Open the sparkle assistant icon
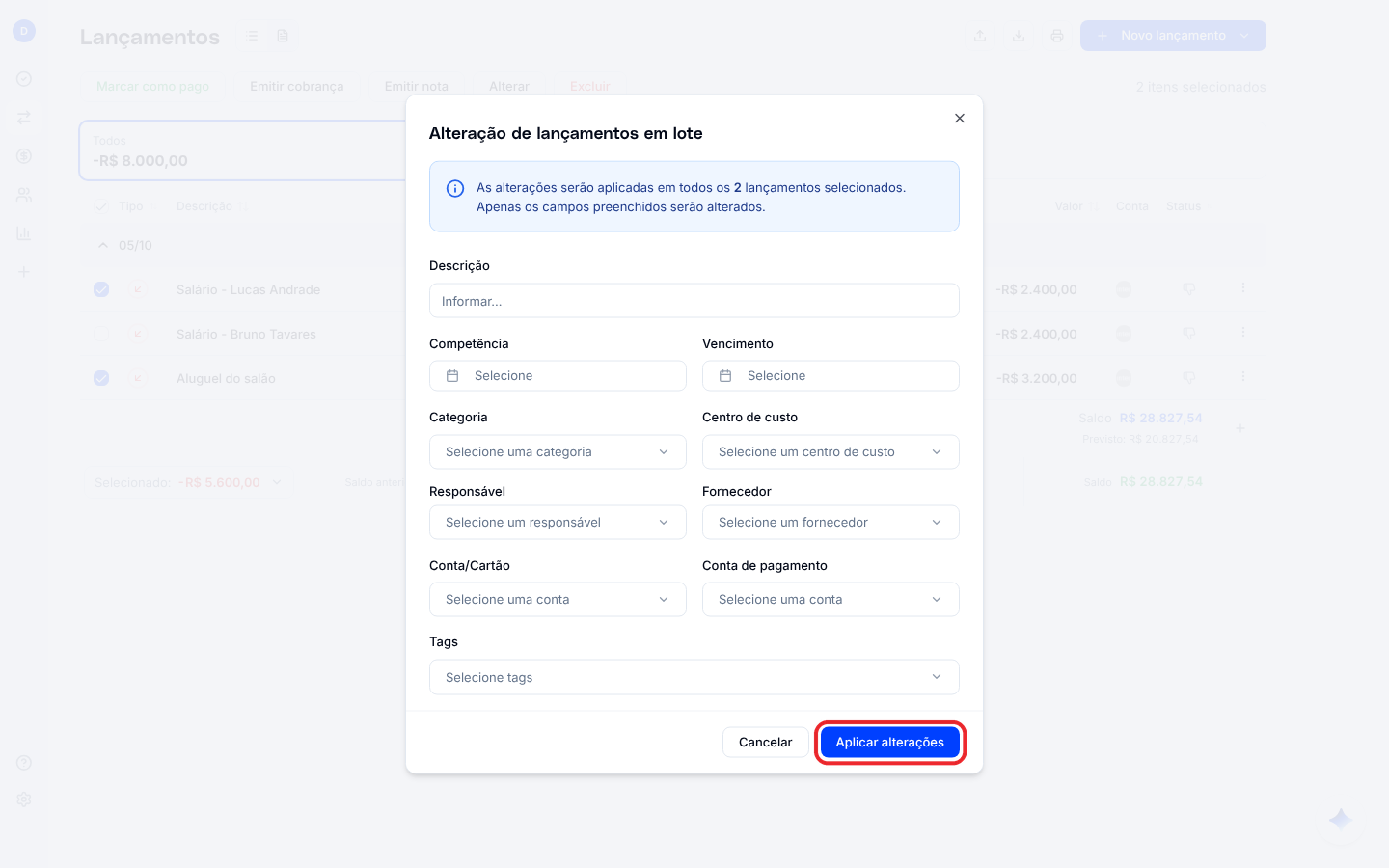This screenshot has height=868, width=1389. (1341, 820)
